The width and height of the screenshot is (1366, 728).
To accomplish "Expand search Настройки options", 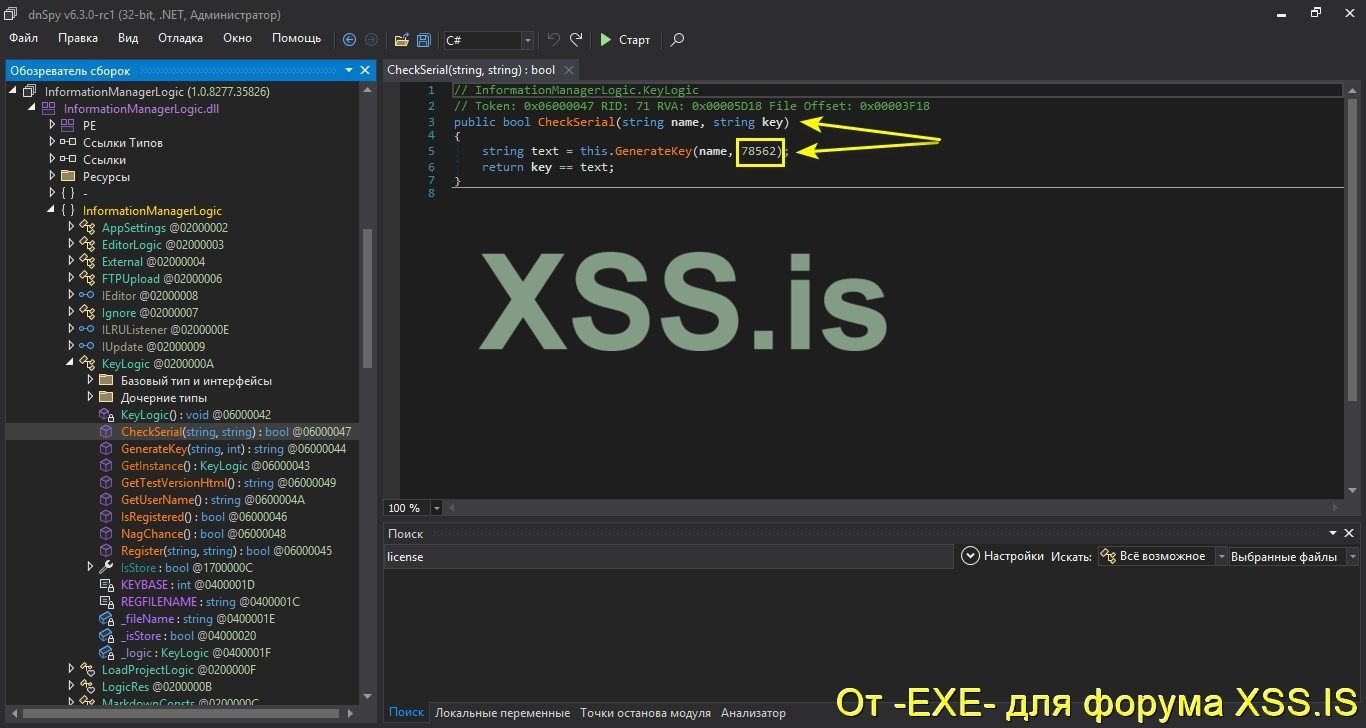I will (970, 556).
